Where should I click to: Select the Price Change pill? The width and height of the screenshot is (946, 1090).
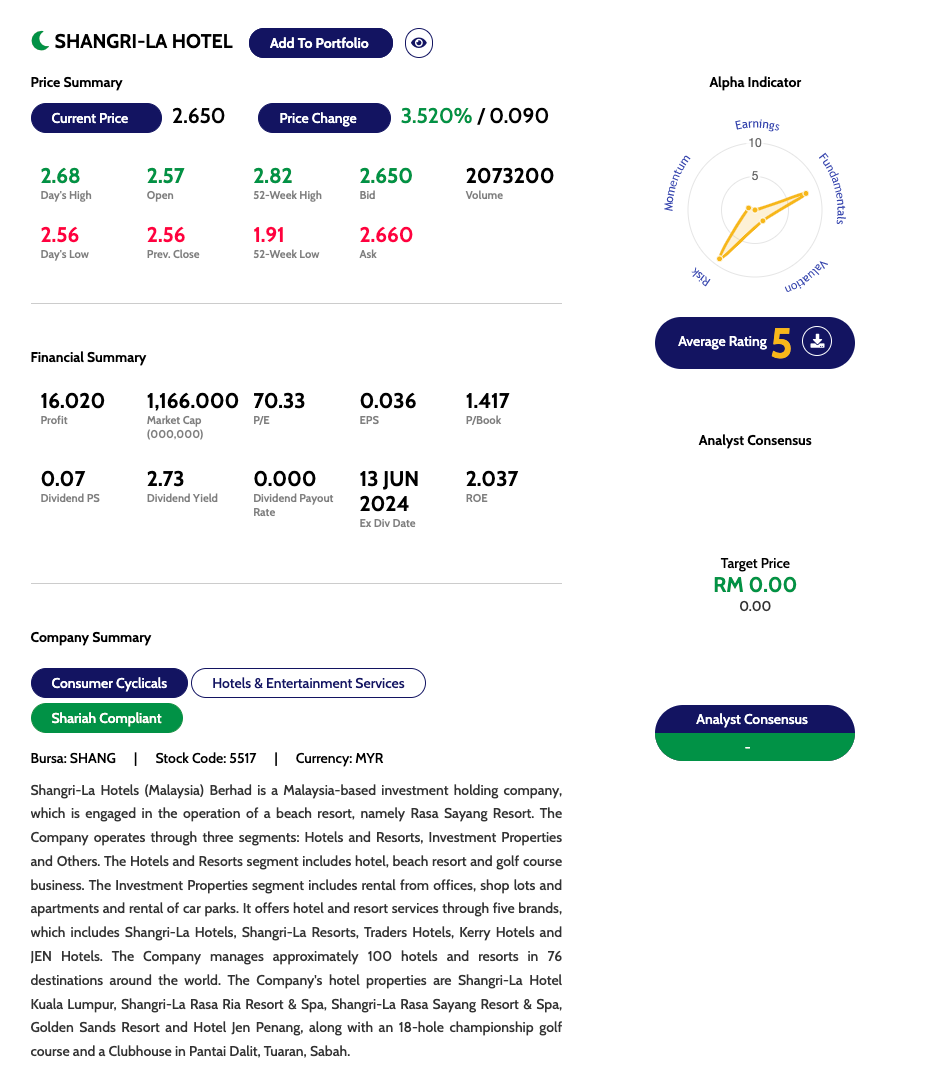tap(323, 118)
